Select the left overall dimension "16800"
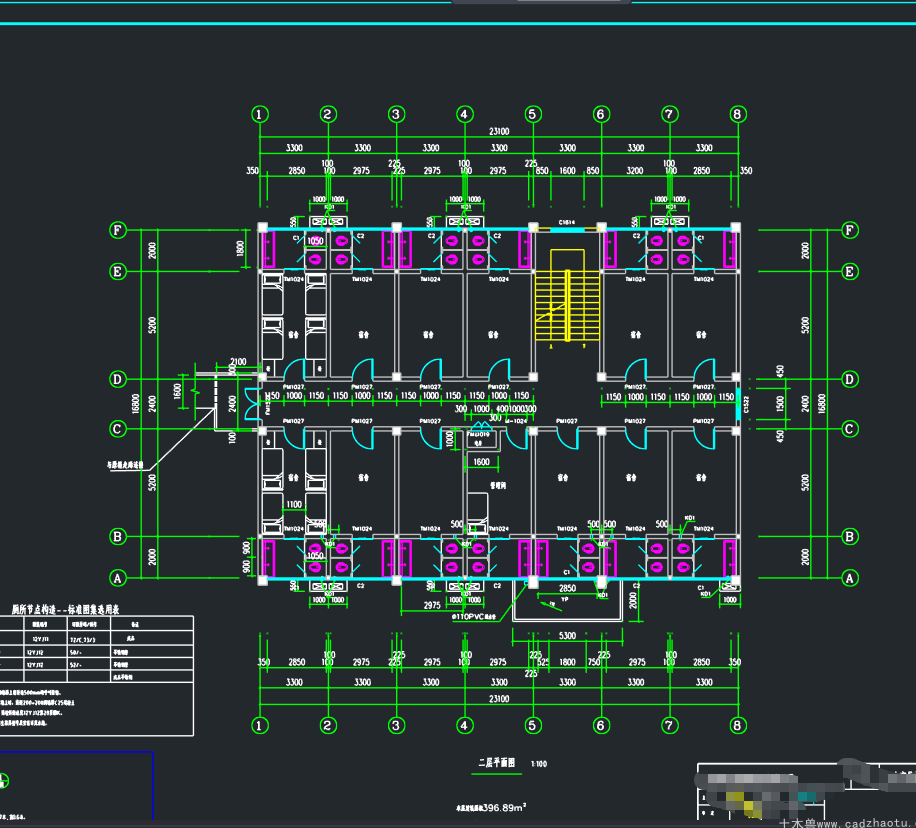Image resolution: width=916 pixels, height=828 pixels. (136, 404)
